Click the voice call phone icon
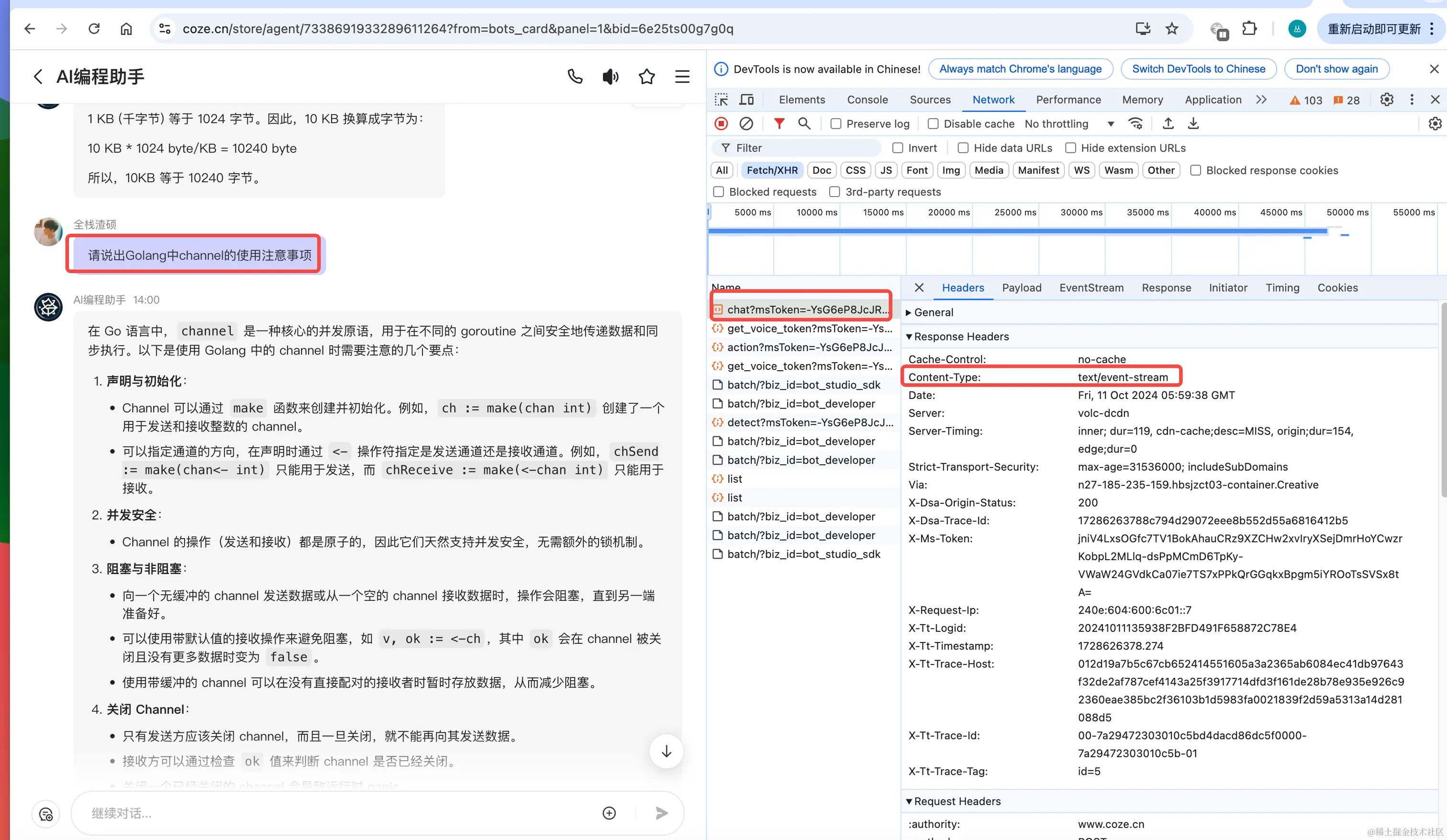The image size is (1447, 840). click(575, 77)
